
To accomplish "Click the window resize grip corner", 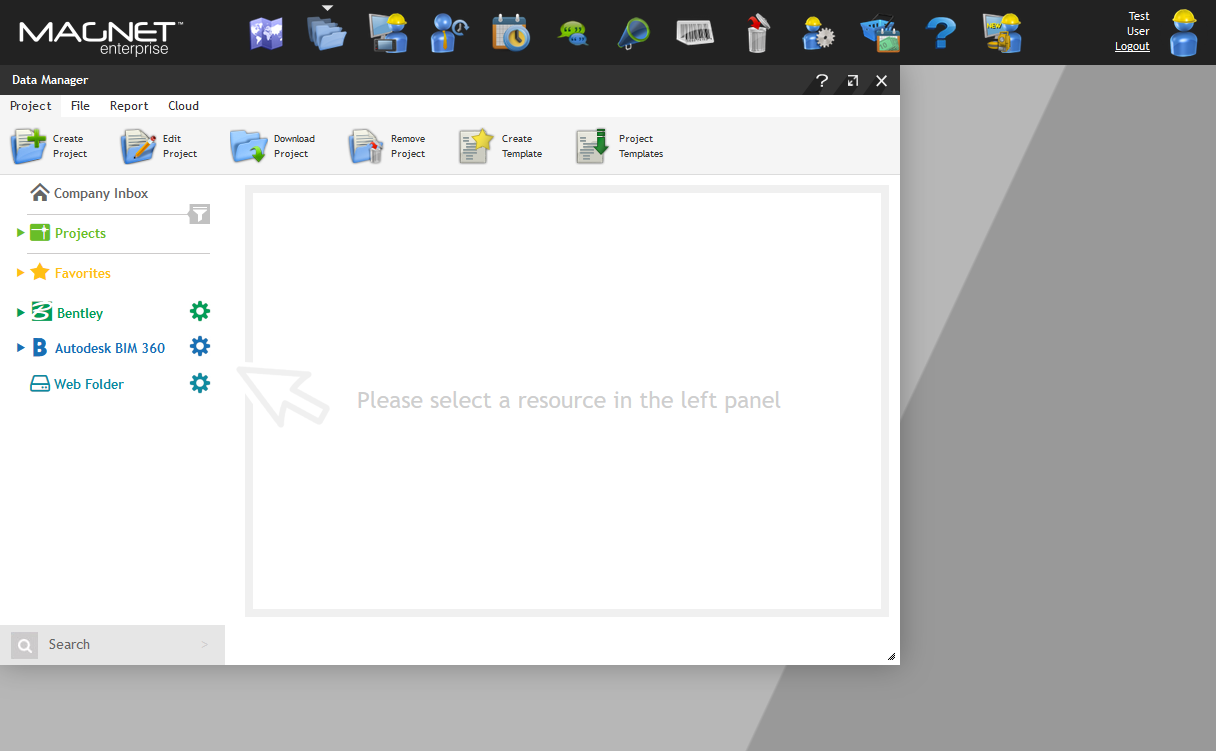I will pyautogui.click(x=891, y=657).
